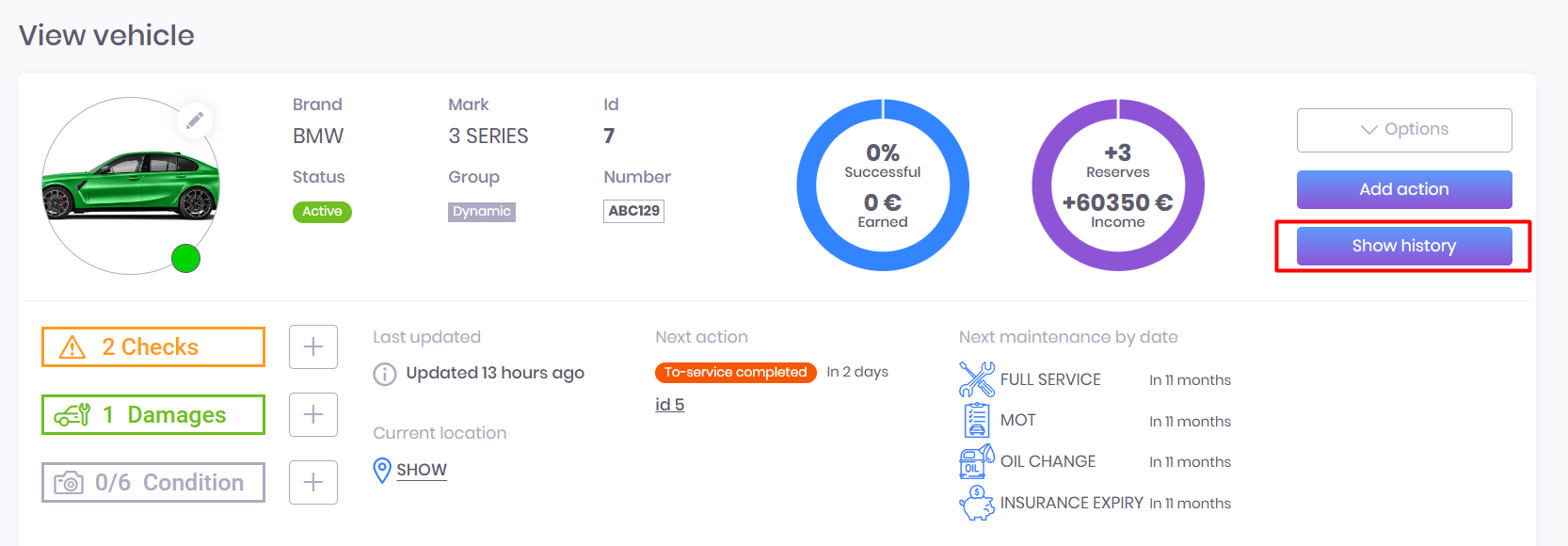Expand Condition with its plus button
Viewport: 1568px width, 546px height.
coord(313,483)
